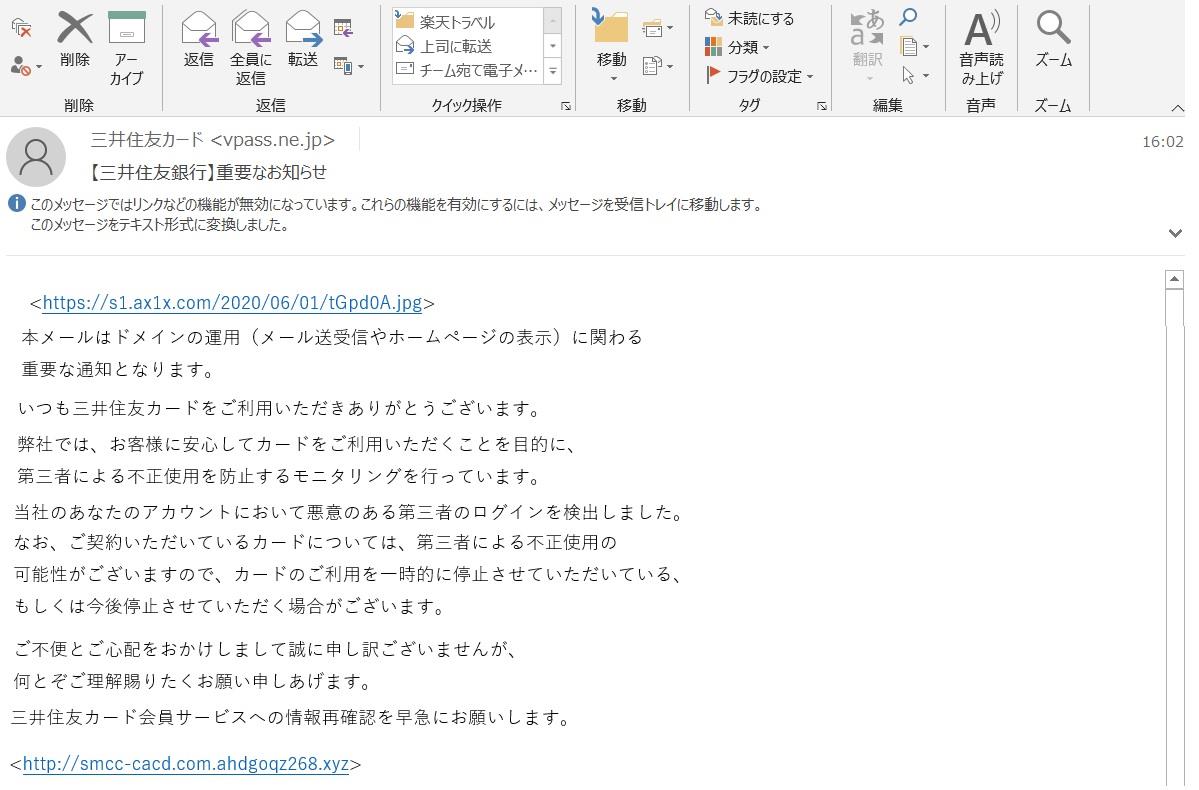
Task: Open the 移動 move-to-folder menu
Action: 611,47
